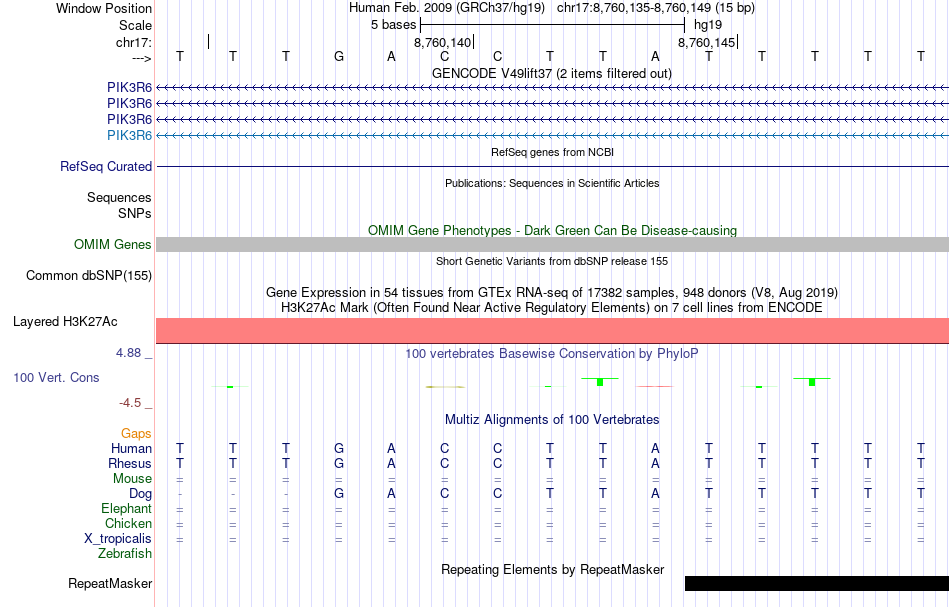Click the red negative PhyloP conservation bar
Viewport: 950px width, 607px height.
654,386
